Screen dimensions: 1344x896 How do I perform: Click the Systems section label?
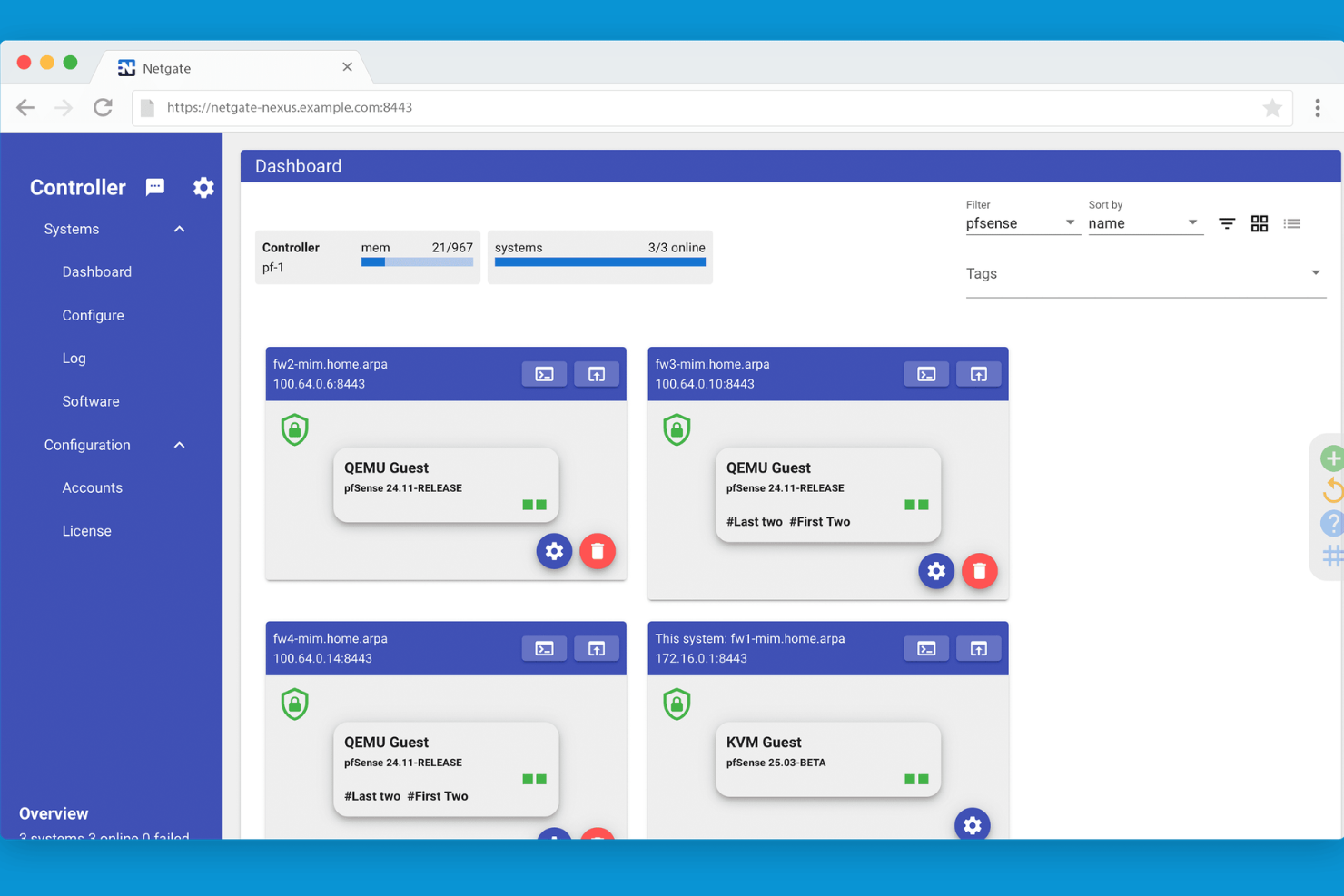[72, 230]
